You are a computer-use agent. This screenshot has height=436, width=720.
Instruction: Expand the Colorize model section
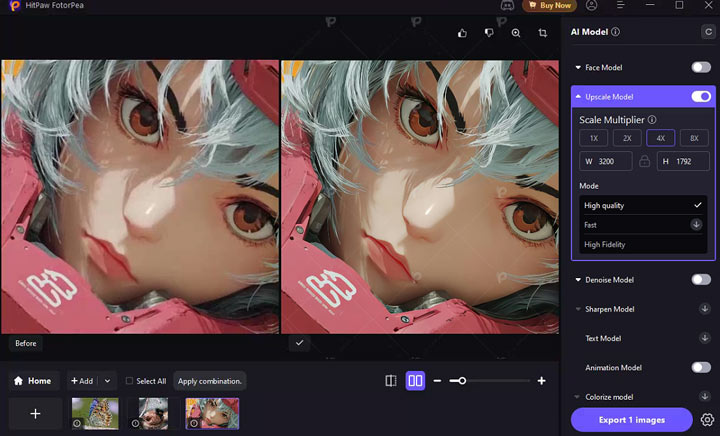[578, 397]
